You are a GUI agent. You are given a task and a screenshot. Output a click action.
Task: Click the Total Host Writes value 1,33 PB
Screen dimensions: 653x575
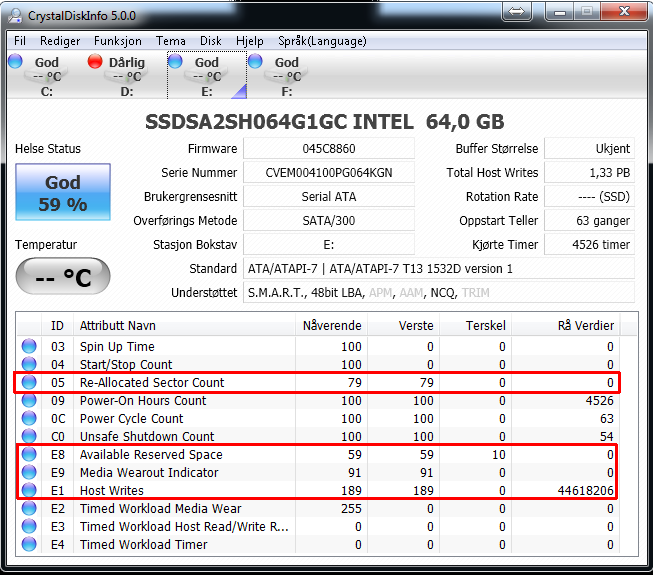(590, 172)
